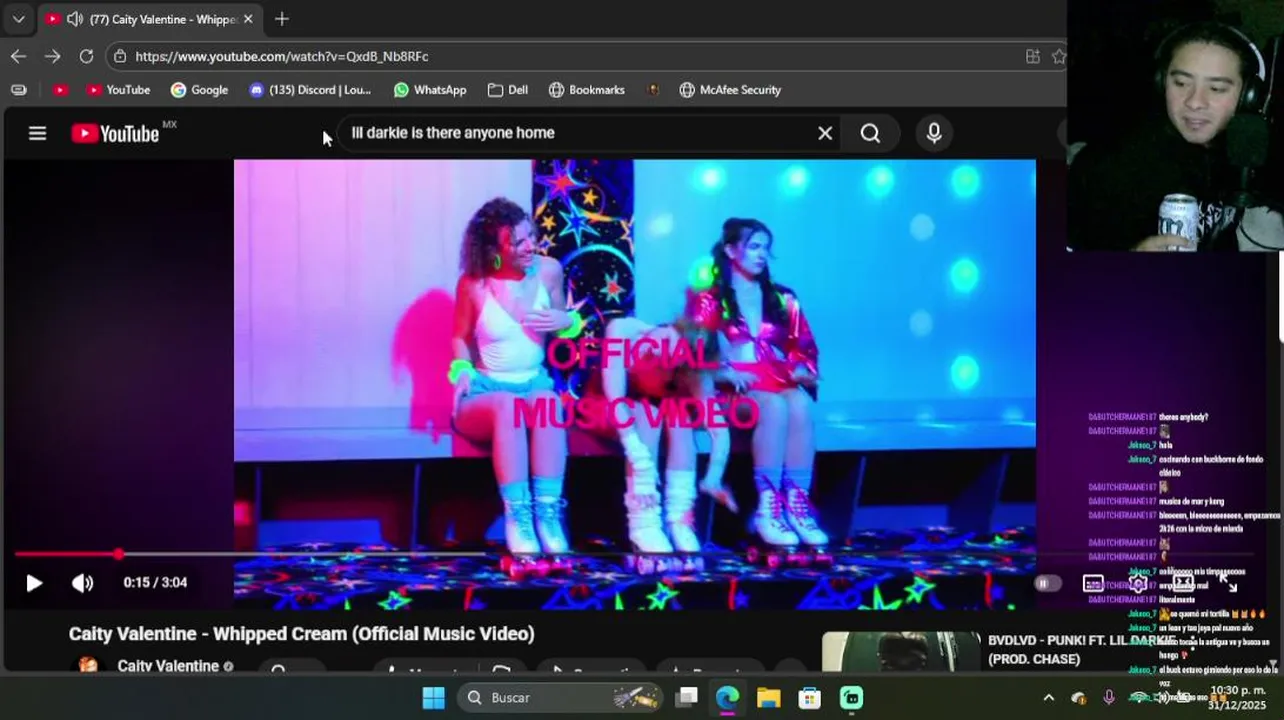
Task: Open Microsoft Store from the taskbar
Action: 810,697
